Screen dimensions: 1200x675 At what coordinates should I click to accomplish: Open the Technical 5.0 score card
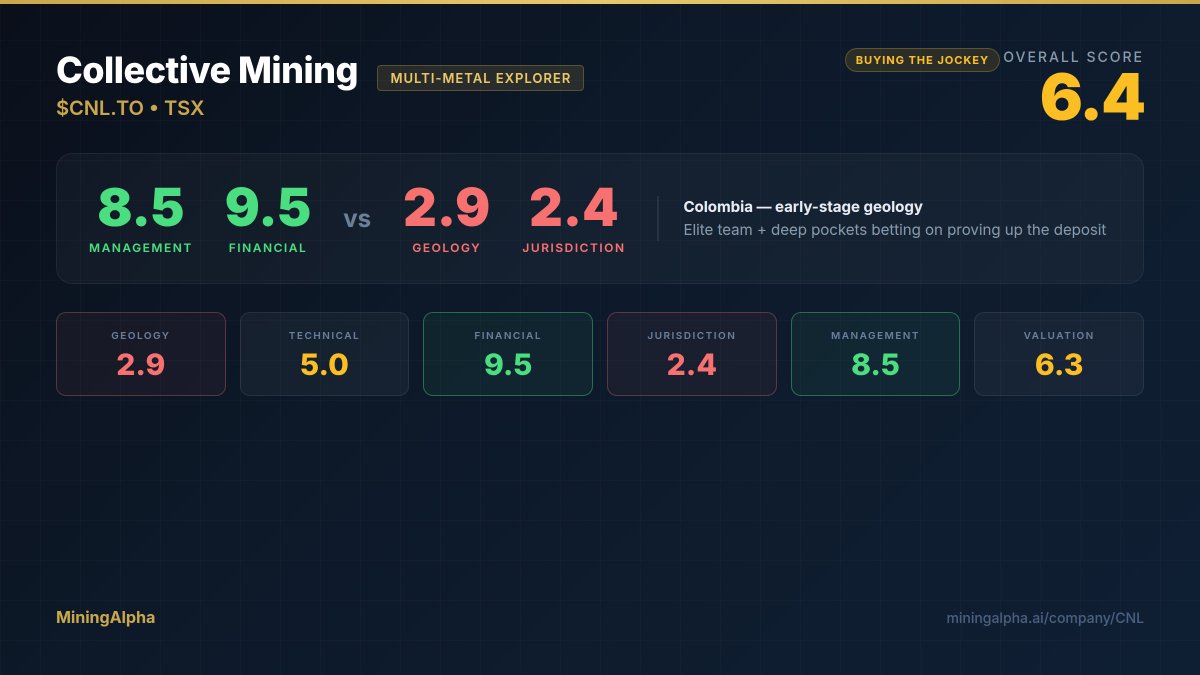(x=324, y=354)
